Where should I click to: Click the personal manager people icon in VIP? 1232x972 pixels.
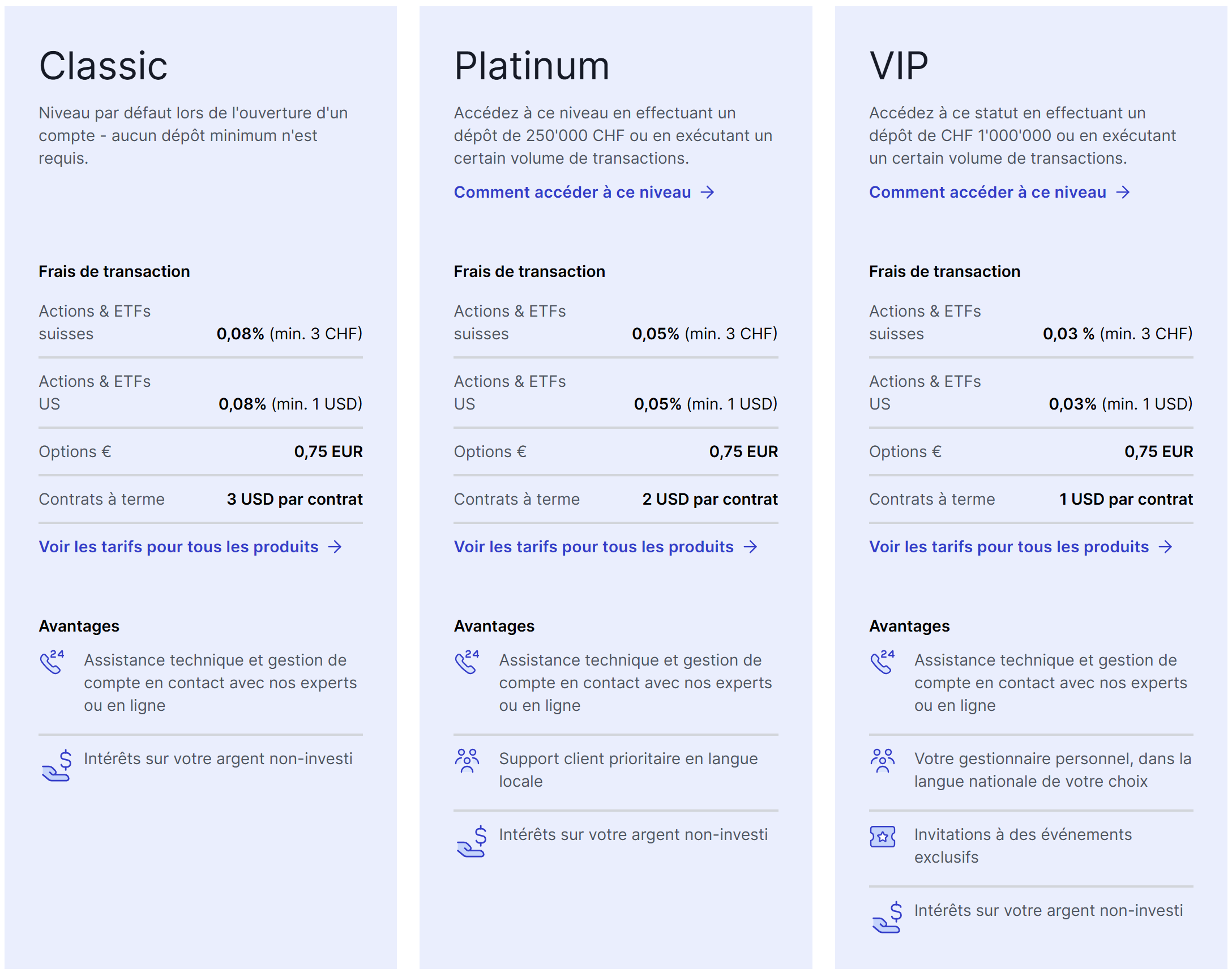(x=882, y=761)
